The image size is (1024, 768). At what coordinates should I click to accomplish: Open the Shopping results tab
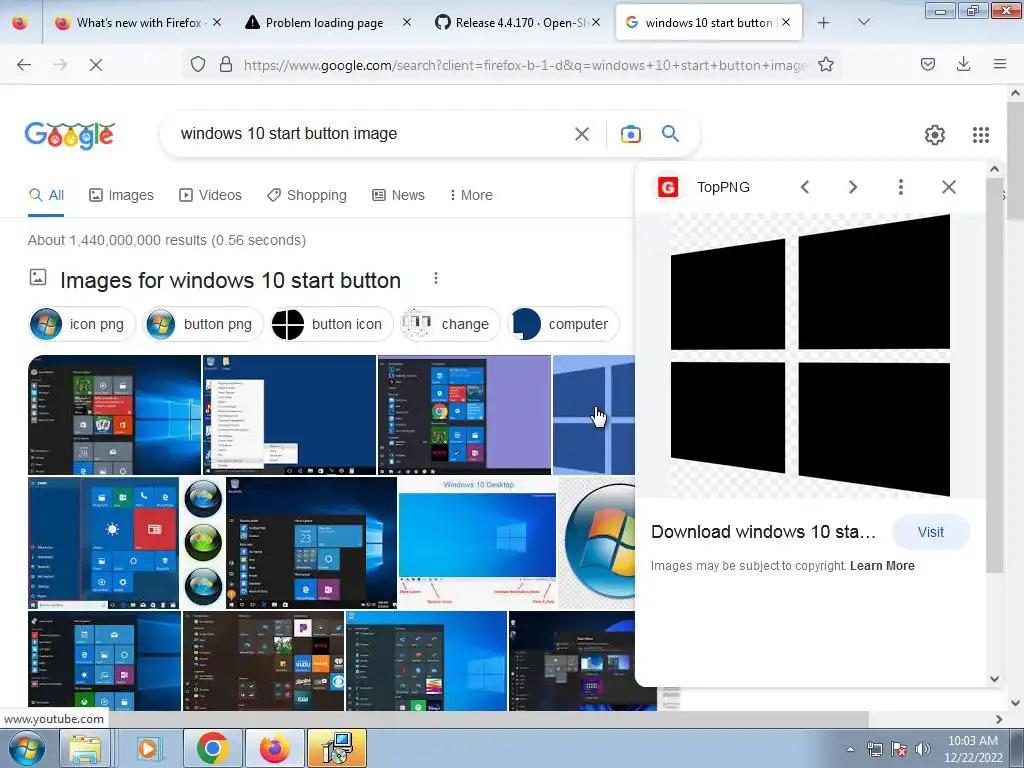click(x=307, y=195)
